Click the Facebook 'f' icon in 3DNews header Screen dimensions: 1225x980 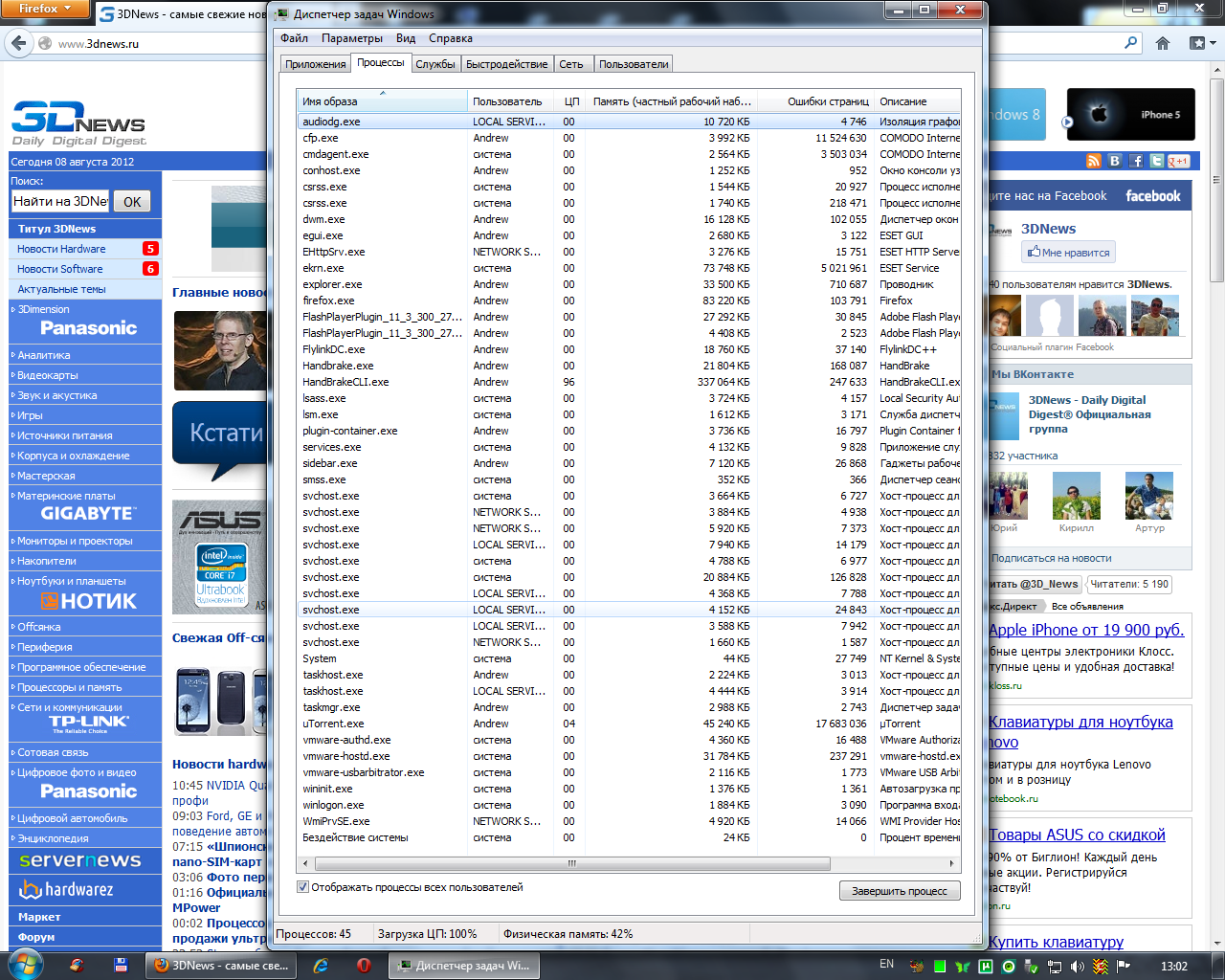click(1136, 161)
